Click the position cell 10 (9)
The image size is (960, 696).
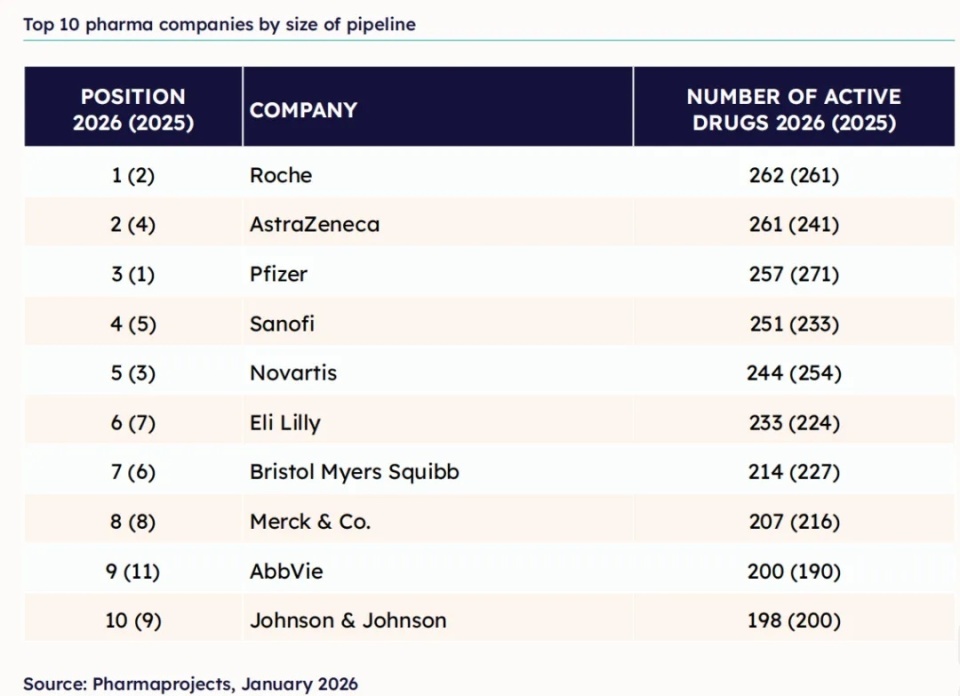[133, 620]
